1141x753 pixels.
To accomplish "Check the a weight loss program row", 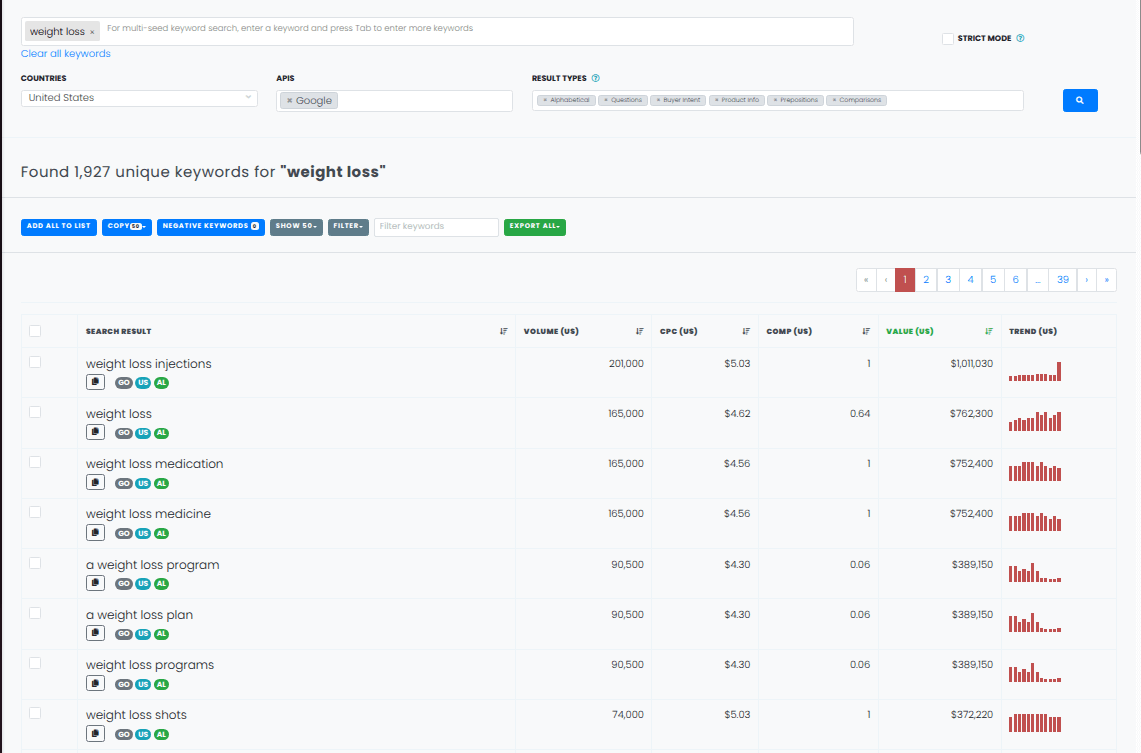I will point(35,563).
